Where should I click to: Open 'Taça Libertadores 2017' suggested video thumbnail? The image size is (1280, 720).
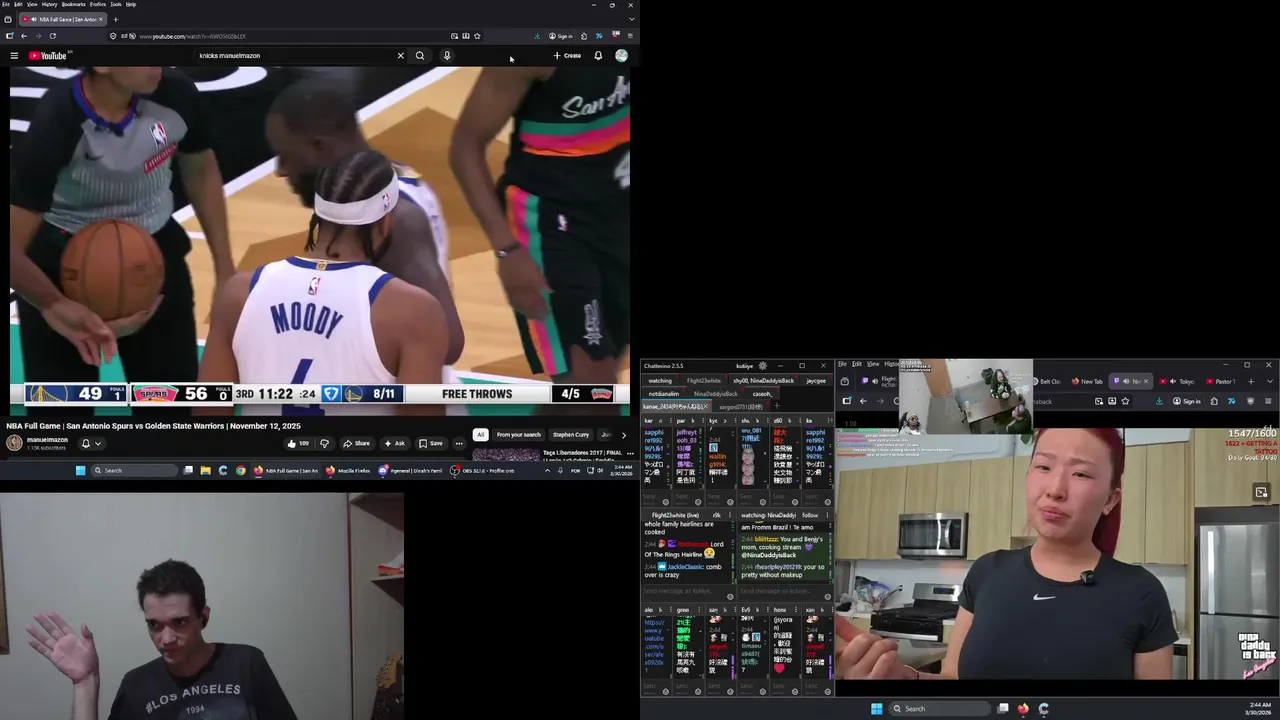click(x=508, y=456)
